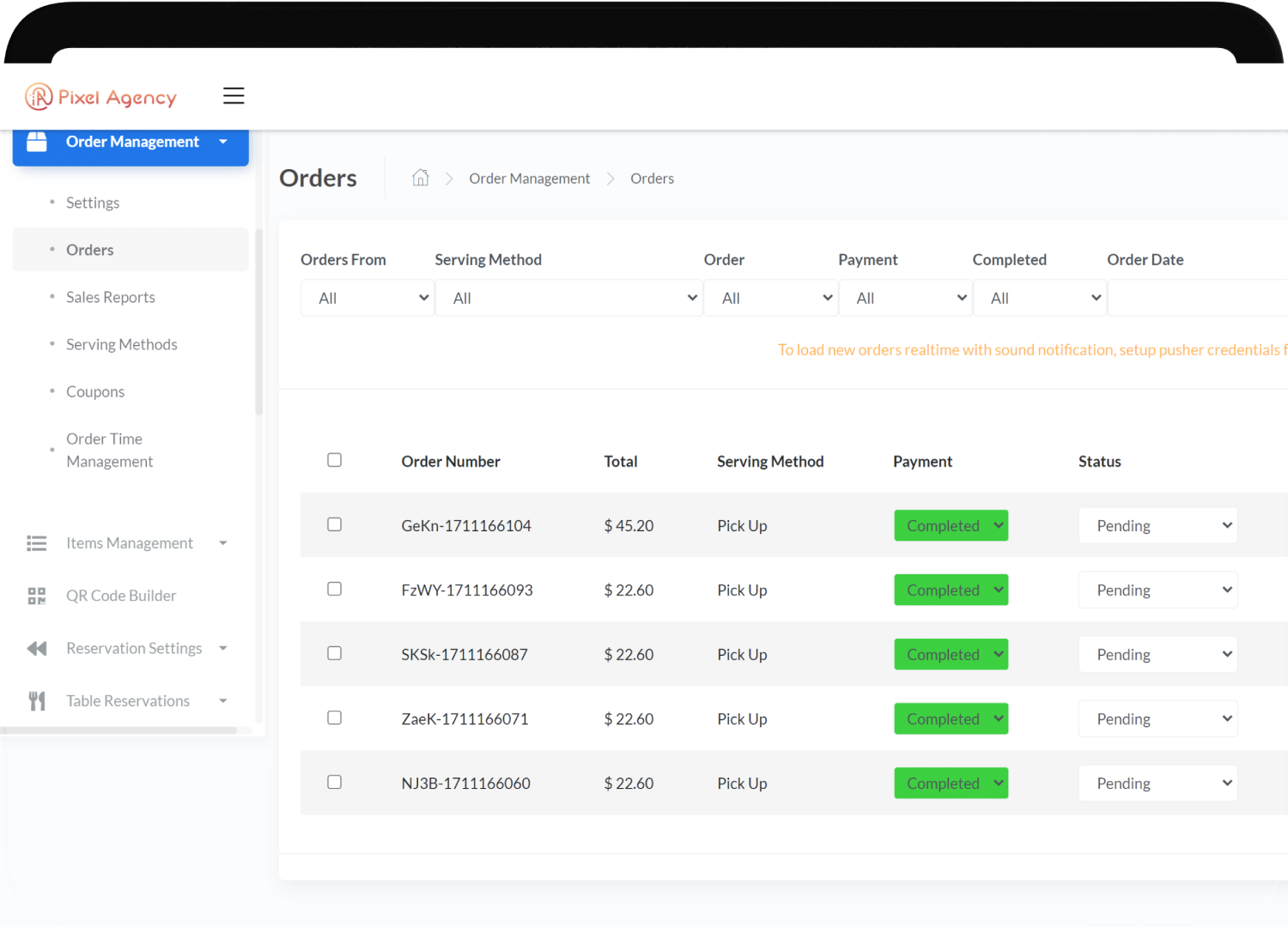1288x927 pixels.
Task: Click the home breadcrumb icon
Action: [421, 178]
